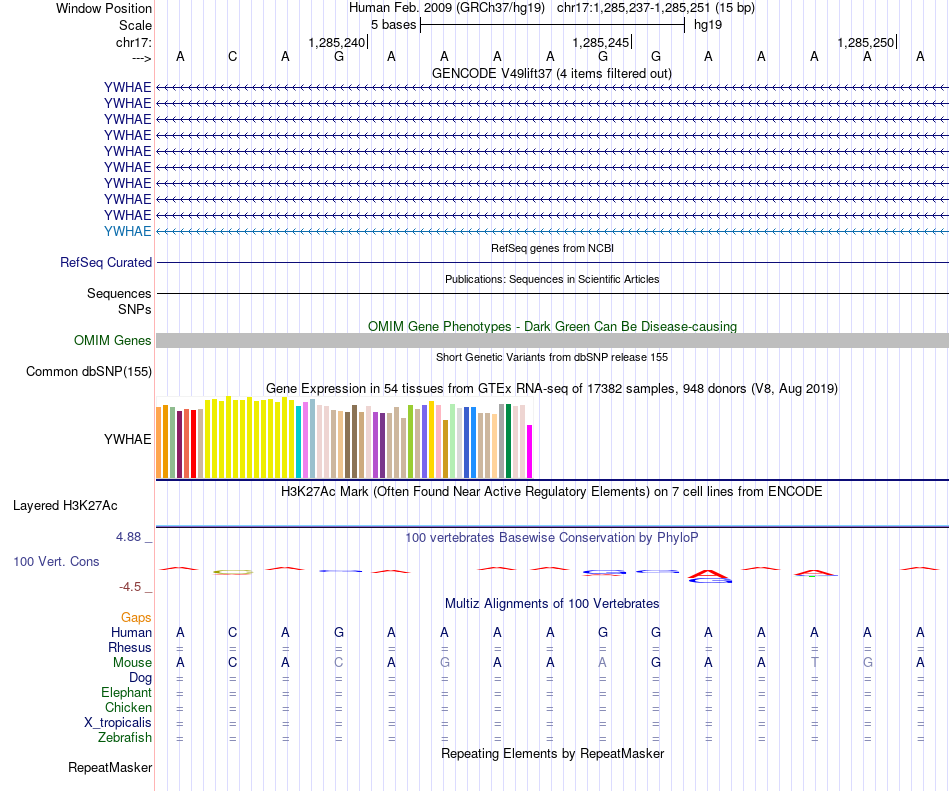Click the Mouse species row label
This screenshot has height=791, width=950.
[x=132, y=663]
